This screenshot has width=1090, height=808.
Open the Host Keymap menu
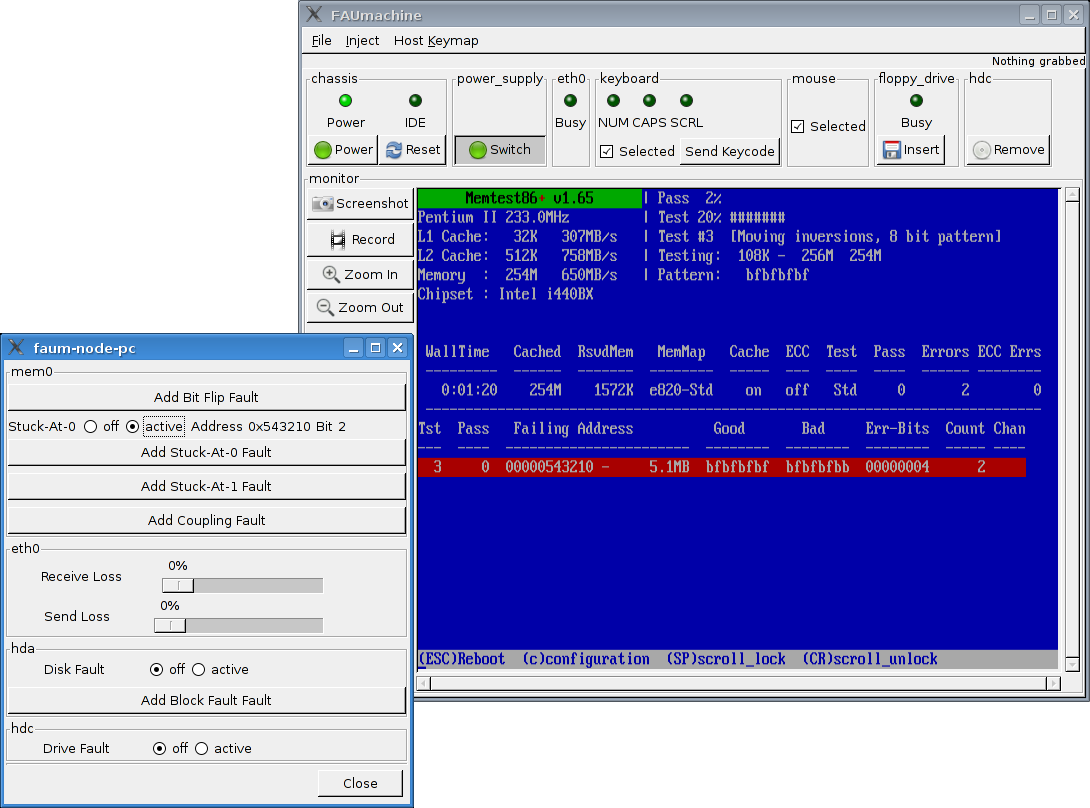coord(436,41)
